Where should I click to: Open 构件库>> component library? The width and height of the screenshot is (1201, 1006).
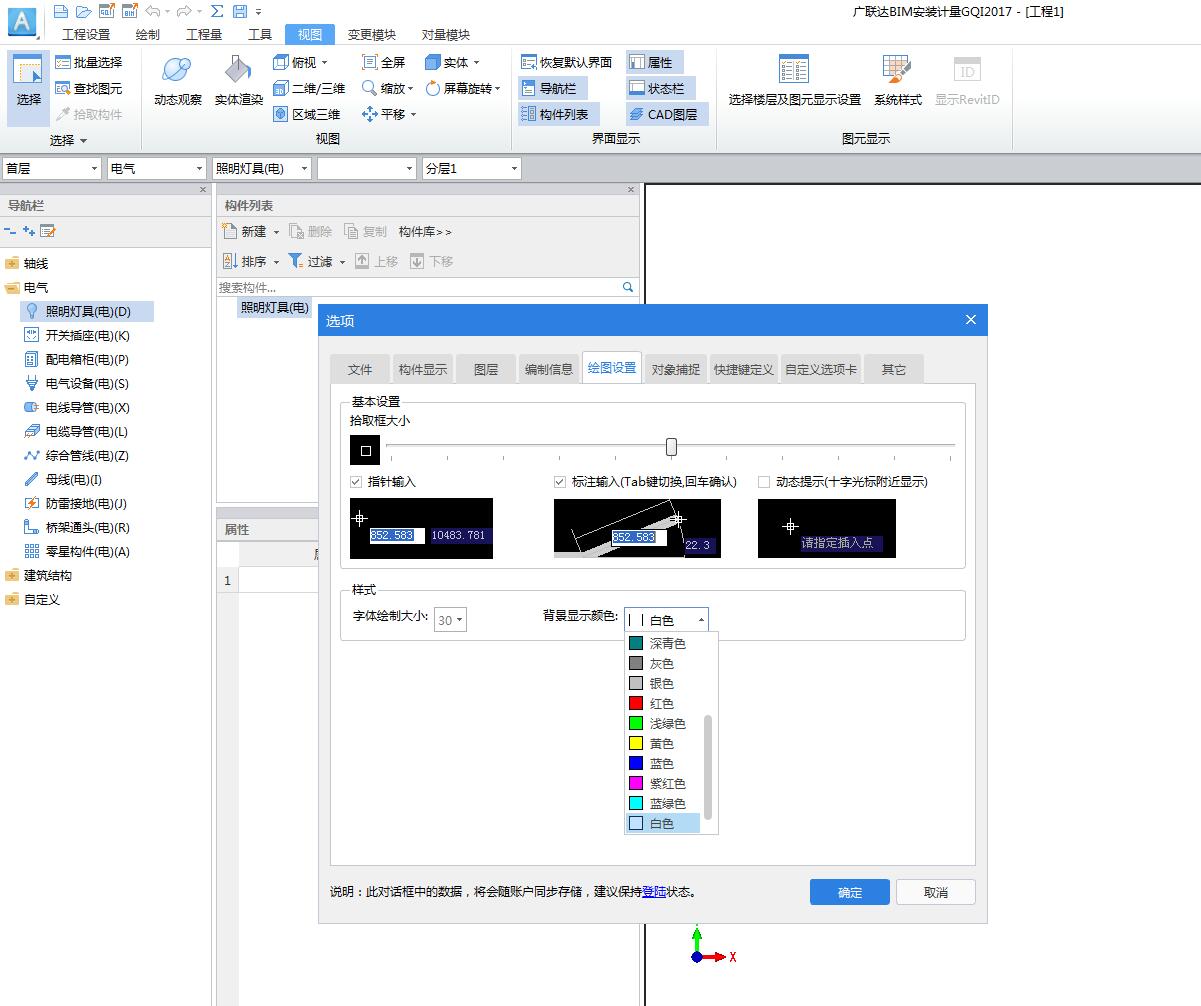425,231
